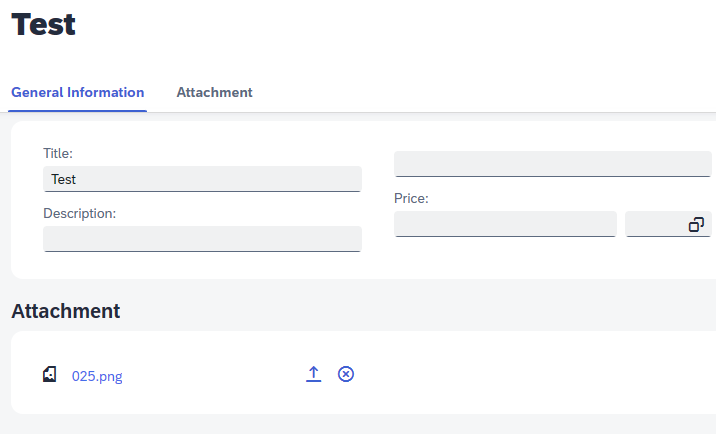Image resolution: width=716 pixels, height=434 pixels.
Task: Focus the Title input field
Action: pos(202,179)
